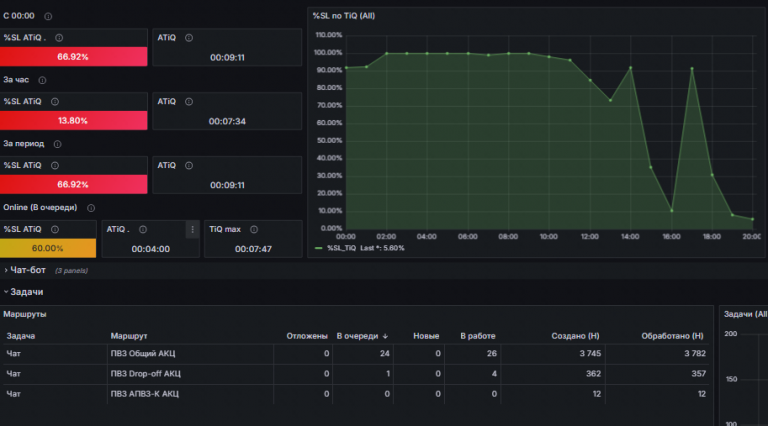Click info icon of ATiQ under За период
The height and width of the screenshot is (426, 768).
point(189,166)
